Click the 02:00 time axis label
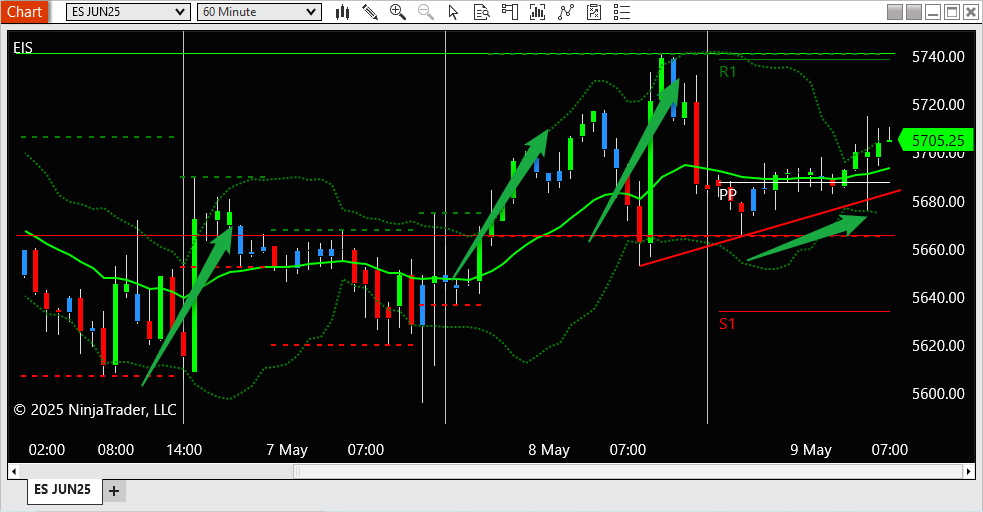 click(x=47, y=450)
